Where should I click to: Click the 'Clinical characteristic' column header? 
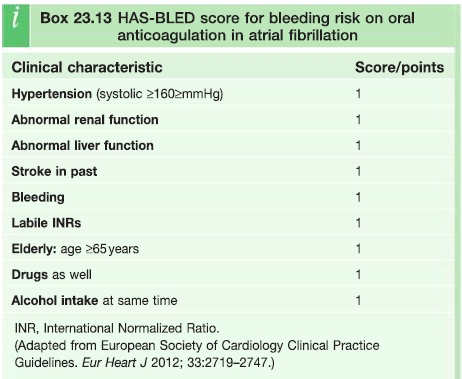pos(87,67)
